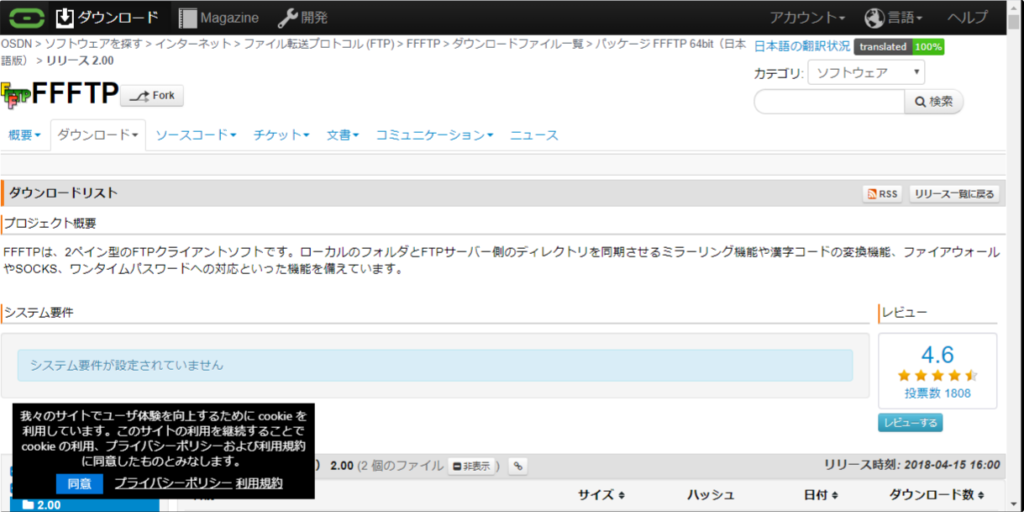The image size is (1024, 512).
Task: Go to the OSDN breadcrumb link
Action: click(16, 44)
